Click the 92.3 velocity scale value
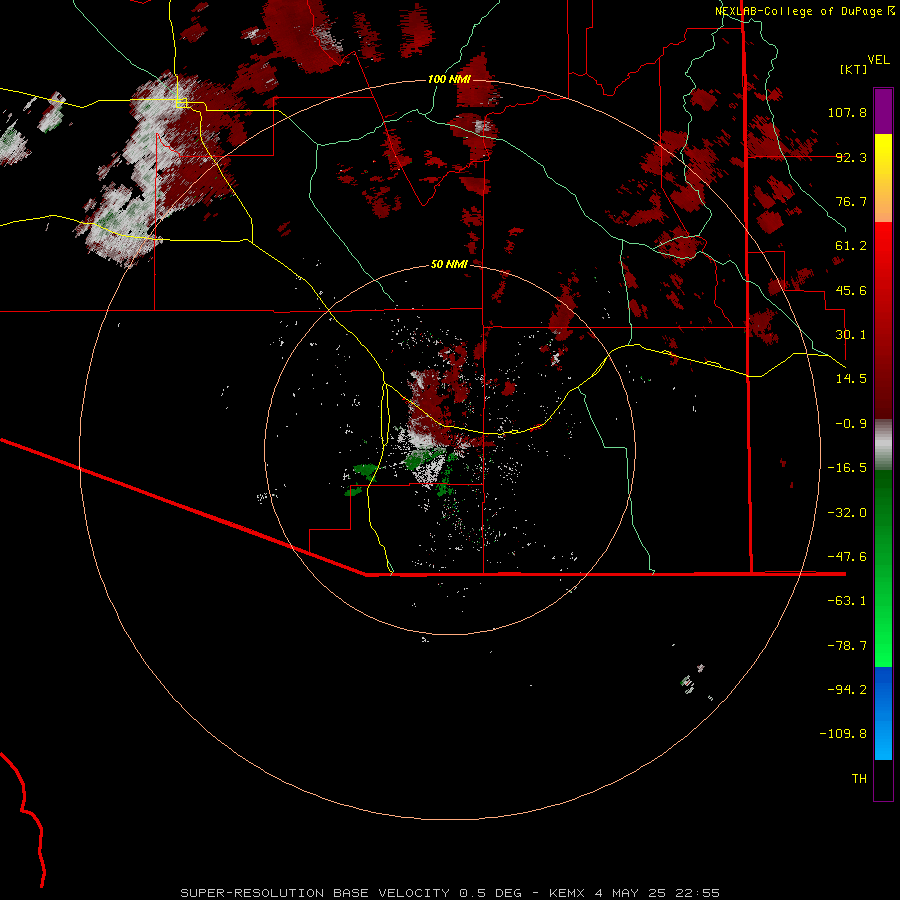Screen dimensions: 900x900 click(851, 157)
